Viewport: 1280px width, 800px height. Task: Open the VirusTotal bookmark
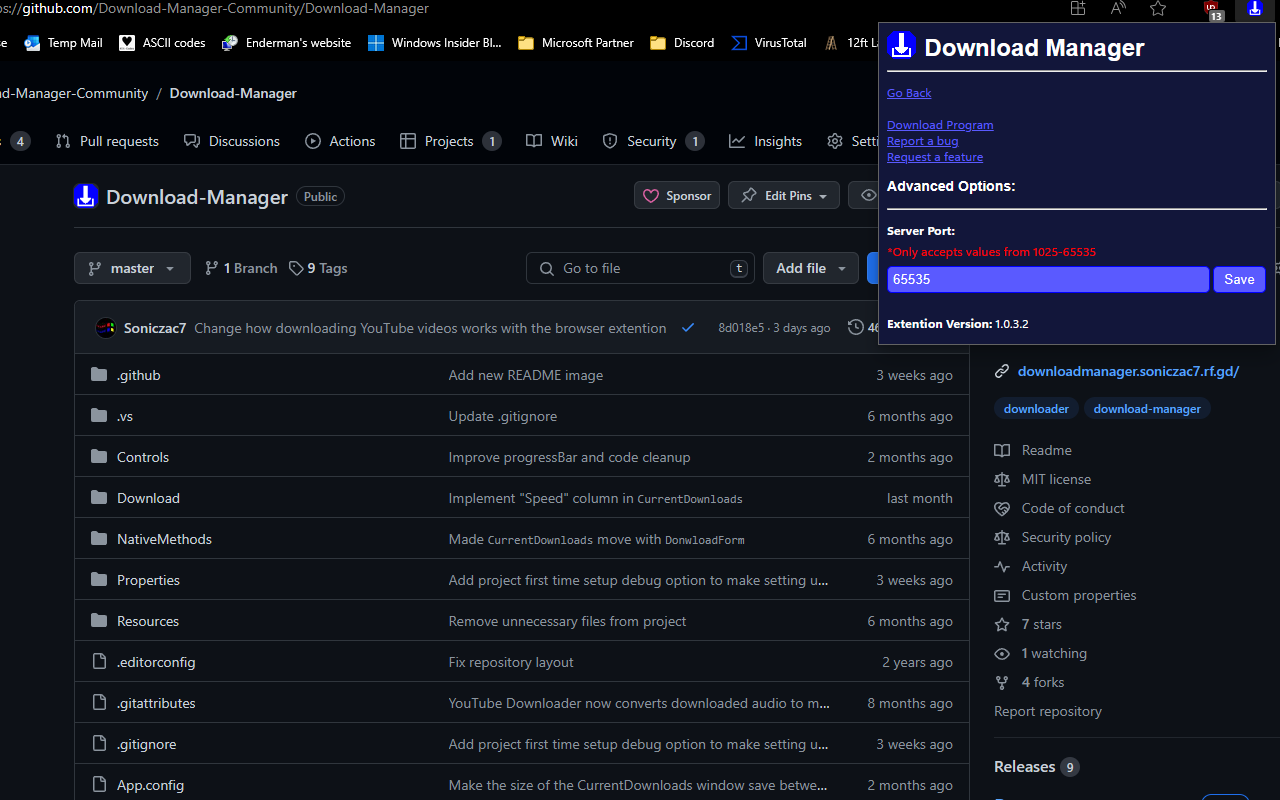coord(768,43)
